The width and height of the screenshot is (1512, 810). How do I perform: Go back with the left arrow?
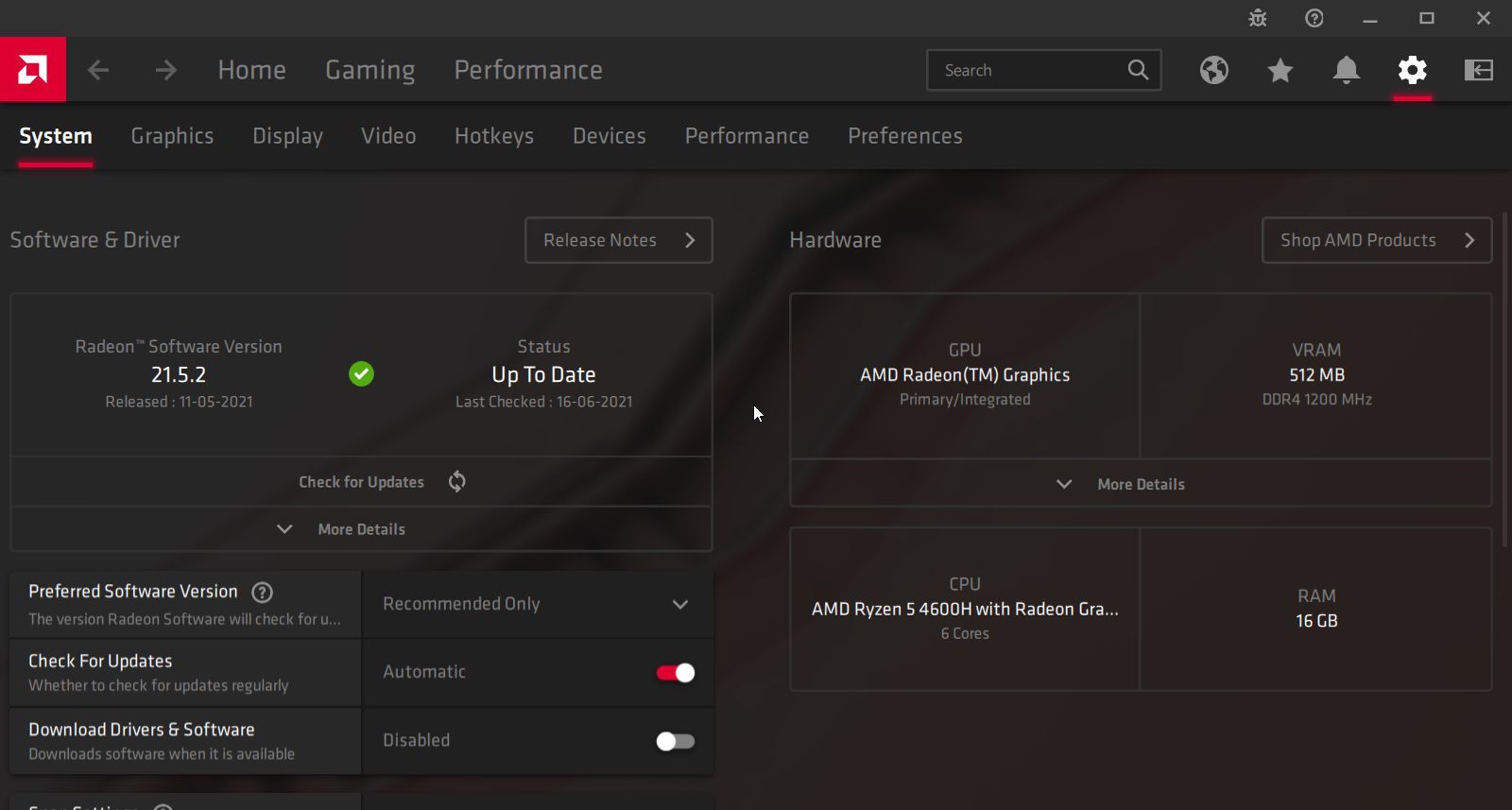[x=98, y=70]
